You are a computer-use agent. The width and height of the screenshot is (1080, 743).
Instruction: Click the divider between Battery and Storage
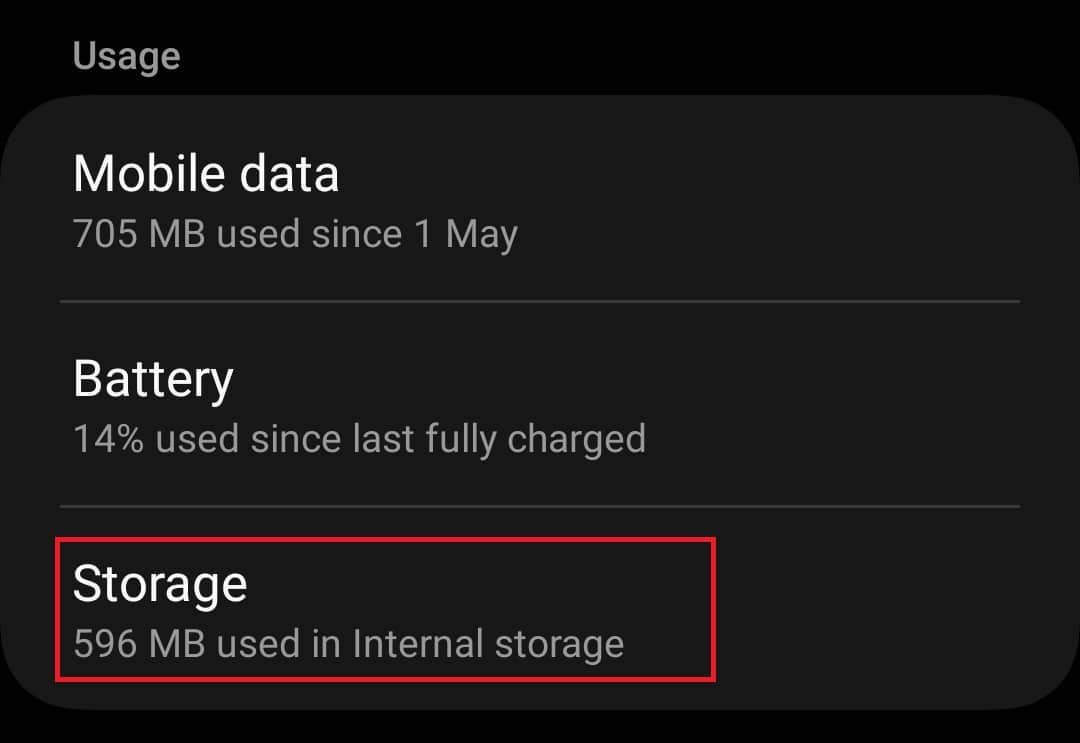[540, 506]
